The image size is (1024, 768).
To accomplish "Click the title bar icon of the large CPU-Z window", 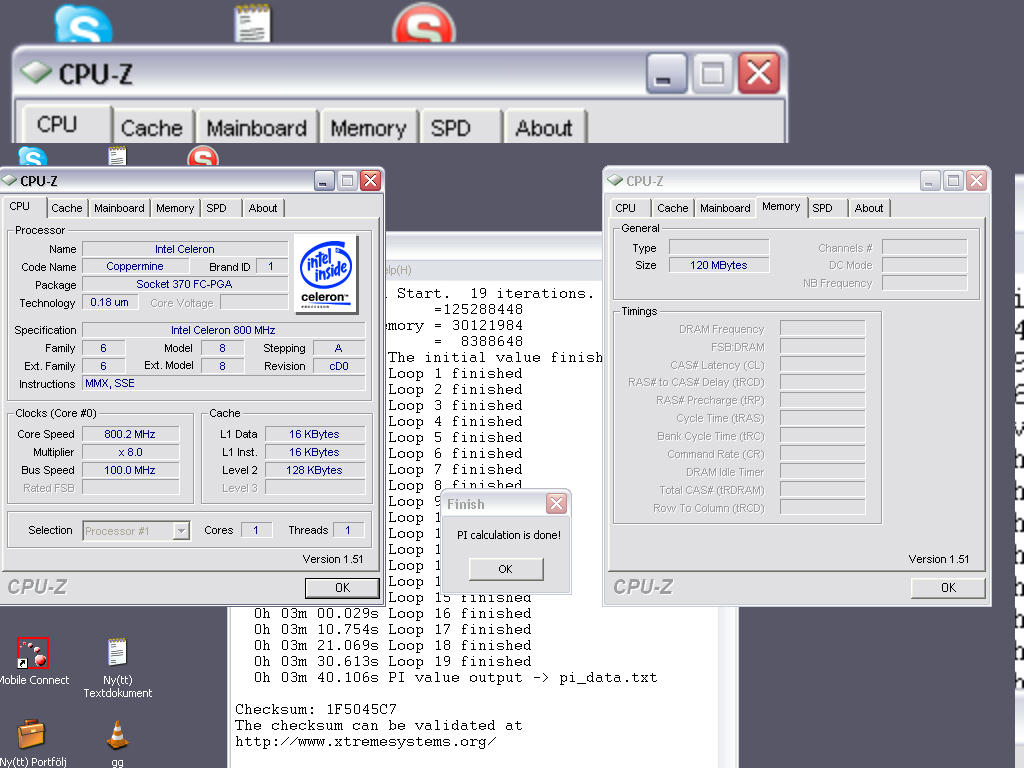I will pos(35,72).
